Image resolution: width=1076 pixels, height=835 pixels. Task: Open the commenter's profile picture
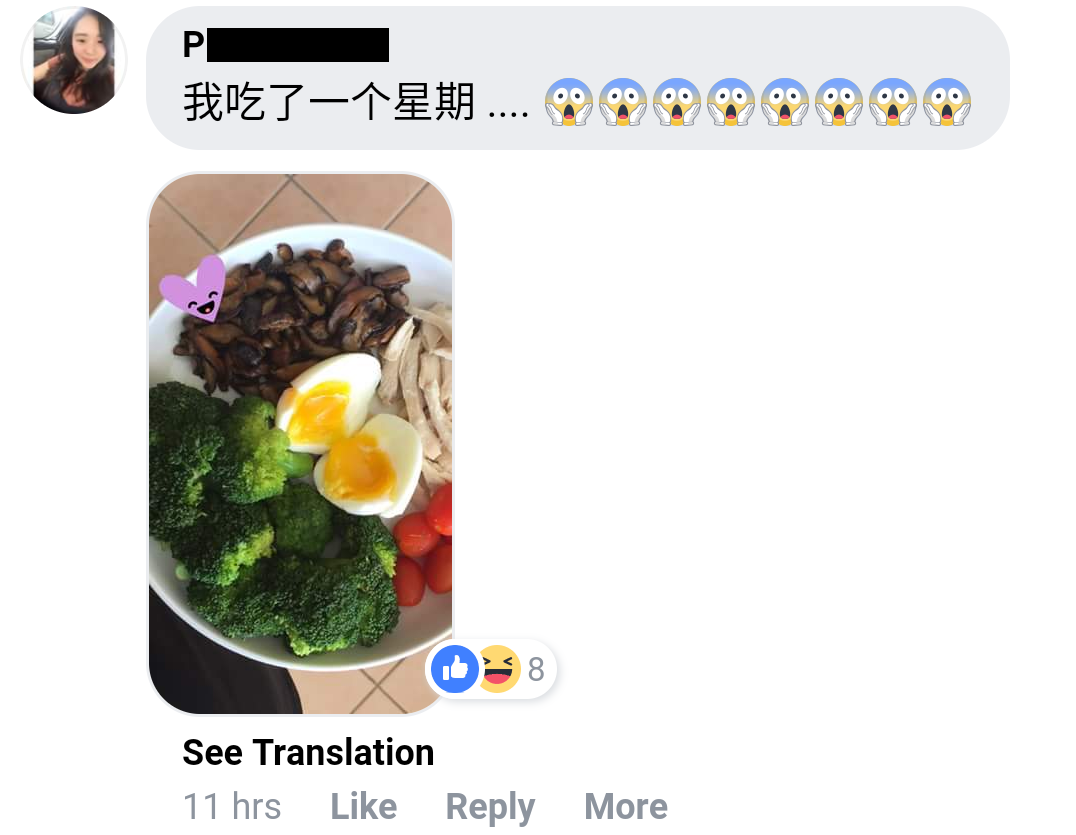pyautogui.click(x=74, y=60)
